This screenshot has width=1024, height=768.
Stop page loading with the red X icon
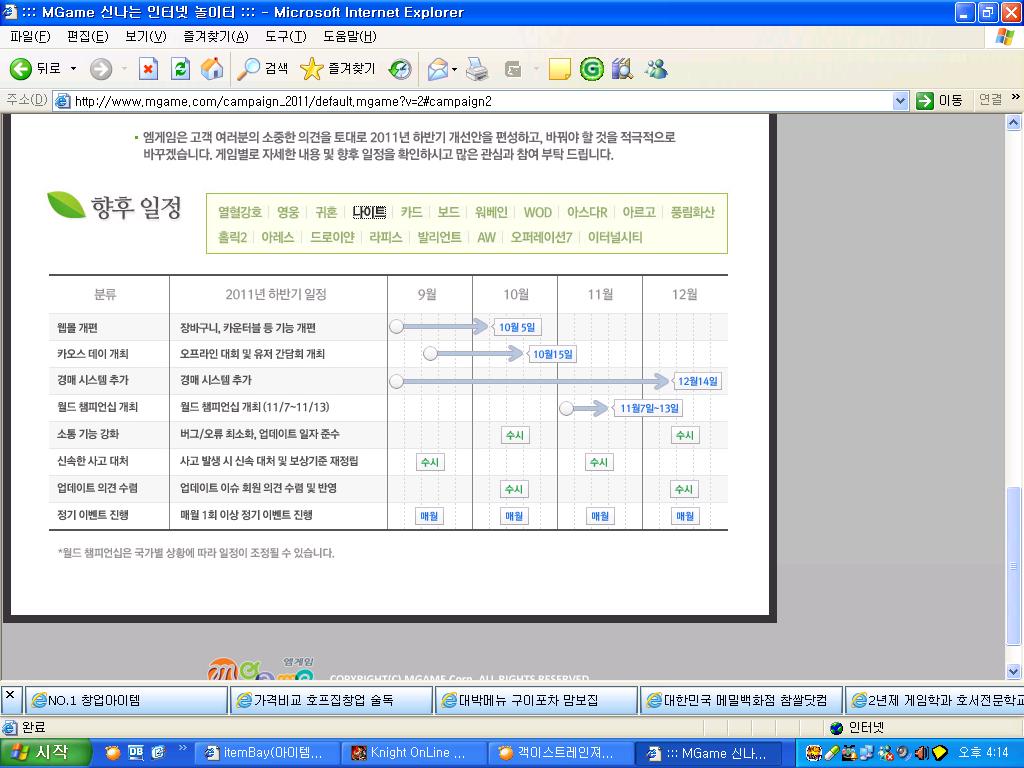(x=149, y=69)
